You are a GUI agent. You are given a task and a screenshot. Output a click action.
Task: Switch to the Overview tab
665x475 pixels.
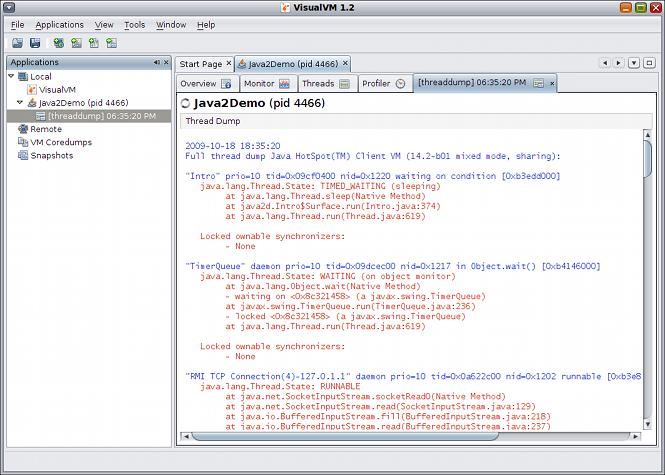pos(207,84)
